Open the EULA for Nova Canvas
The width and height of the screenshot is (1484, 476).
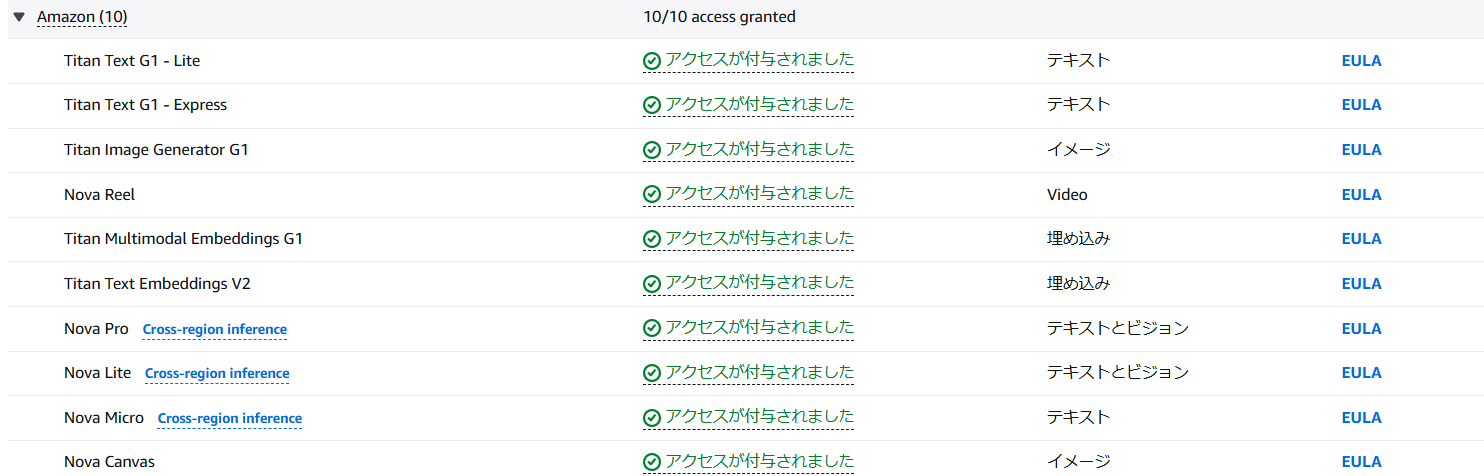(1361, 462)
